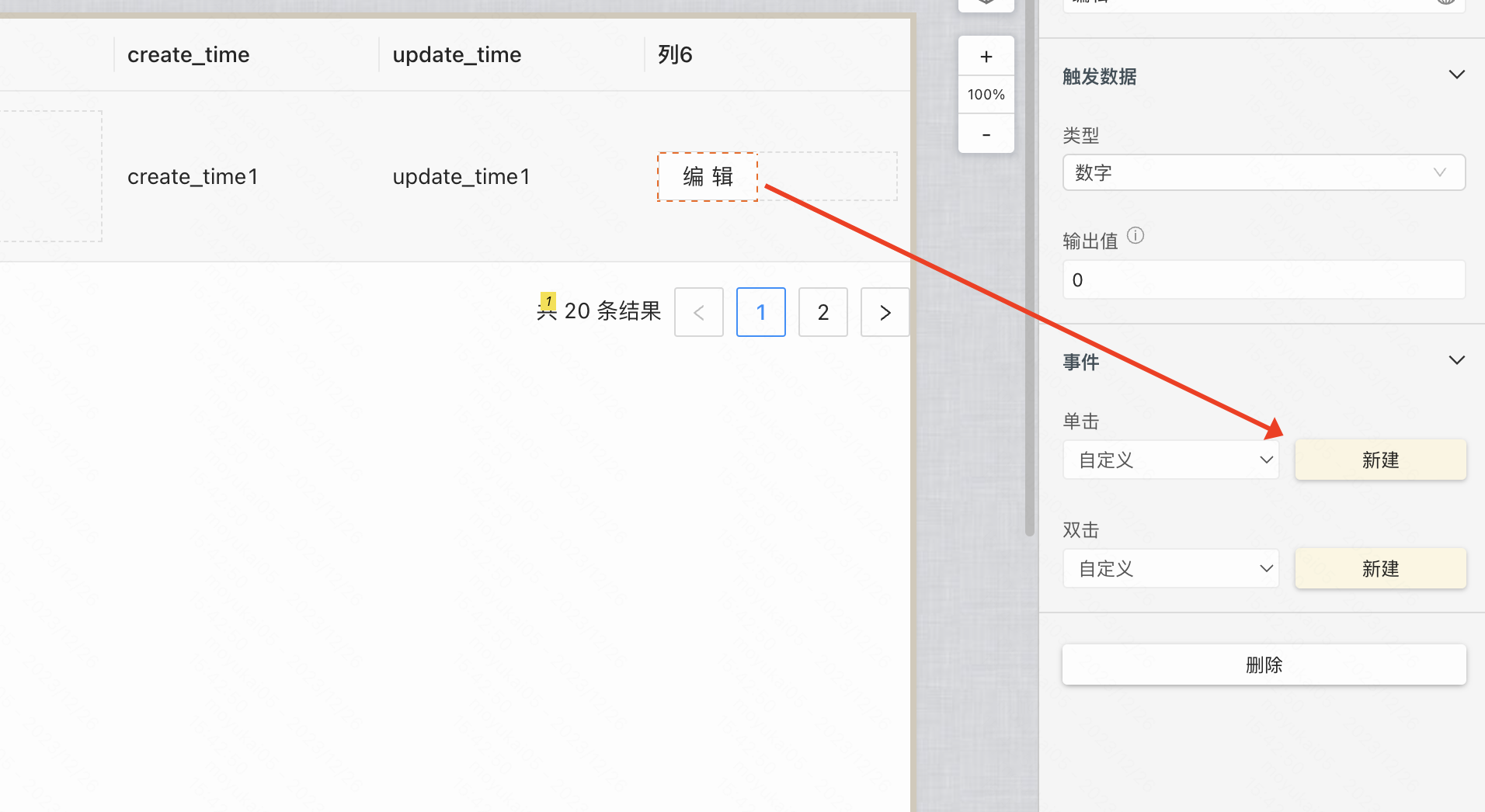Select page 1 in pagination
The width and height of the screenshot is (1485, 812).
761,312
